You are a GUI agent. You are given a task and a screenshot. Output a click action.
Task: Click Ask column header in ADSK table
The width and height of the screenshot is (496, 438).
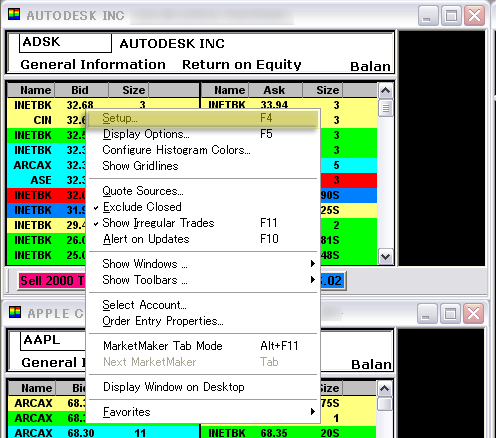(x=275, y=90)
